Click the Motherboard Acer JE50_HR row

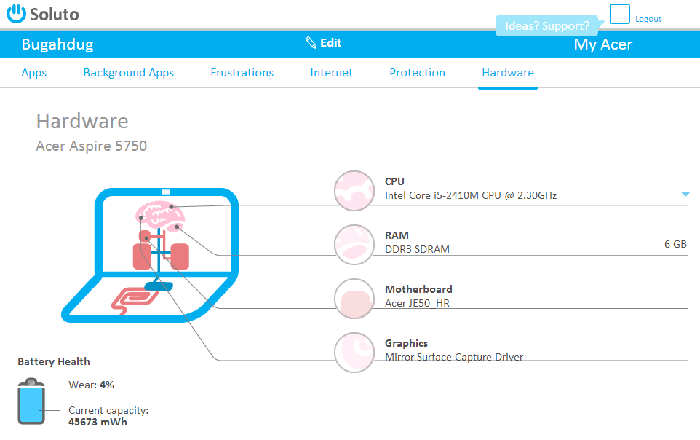tap(500, 296)
